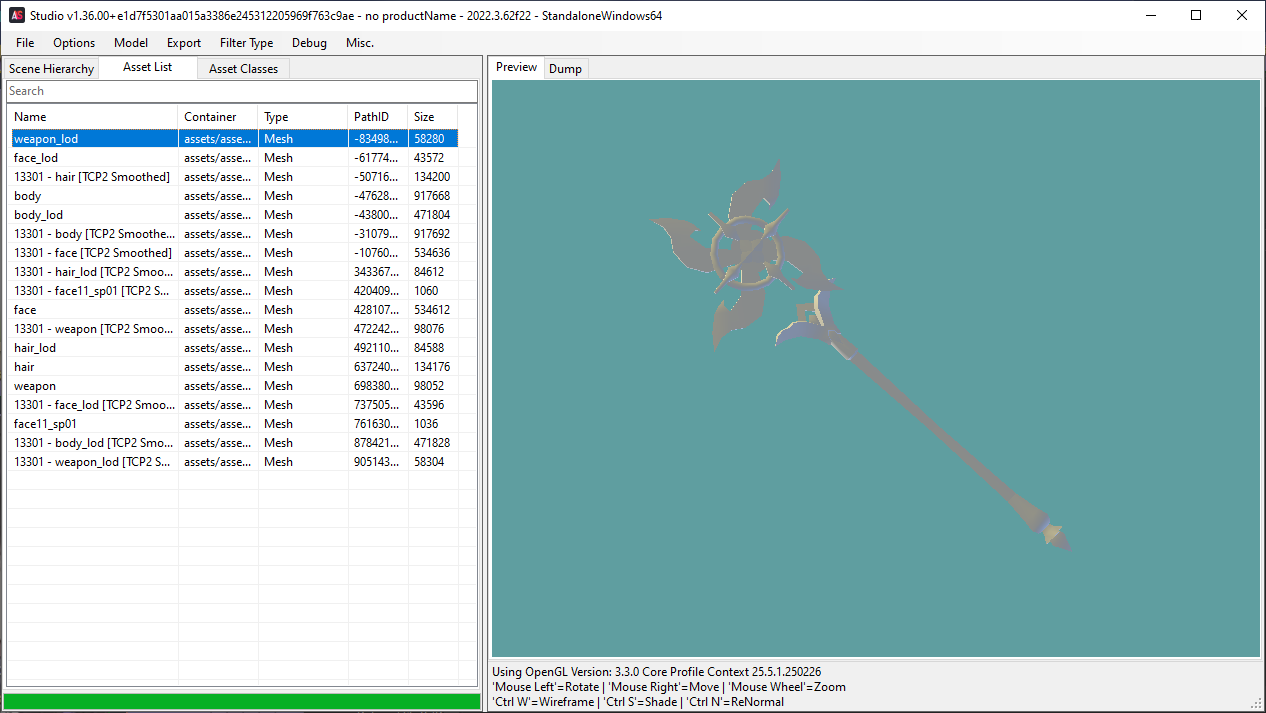The width and height of the screenshot is (1266, 713).
Task: Select the weapon mesh asset row
Action: coord(234,386)
